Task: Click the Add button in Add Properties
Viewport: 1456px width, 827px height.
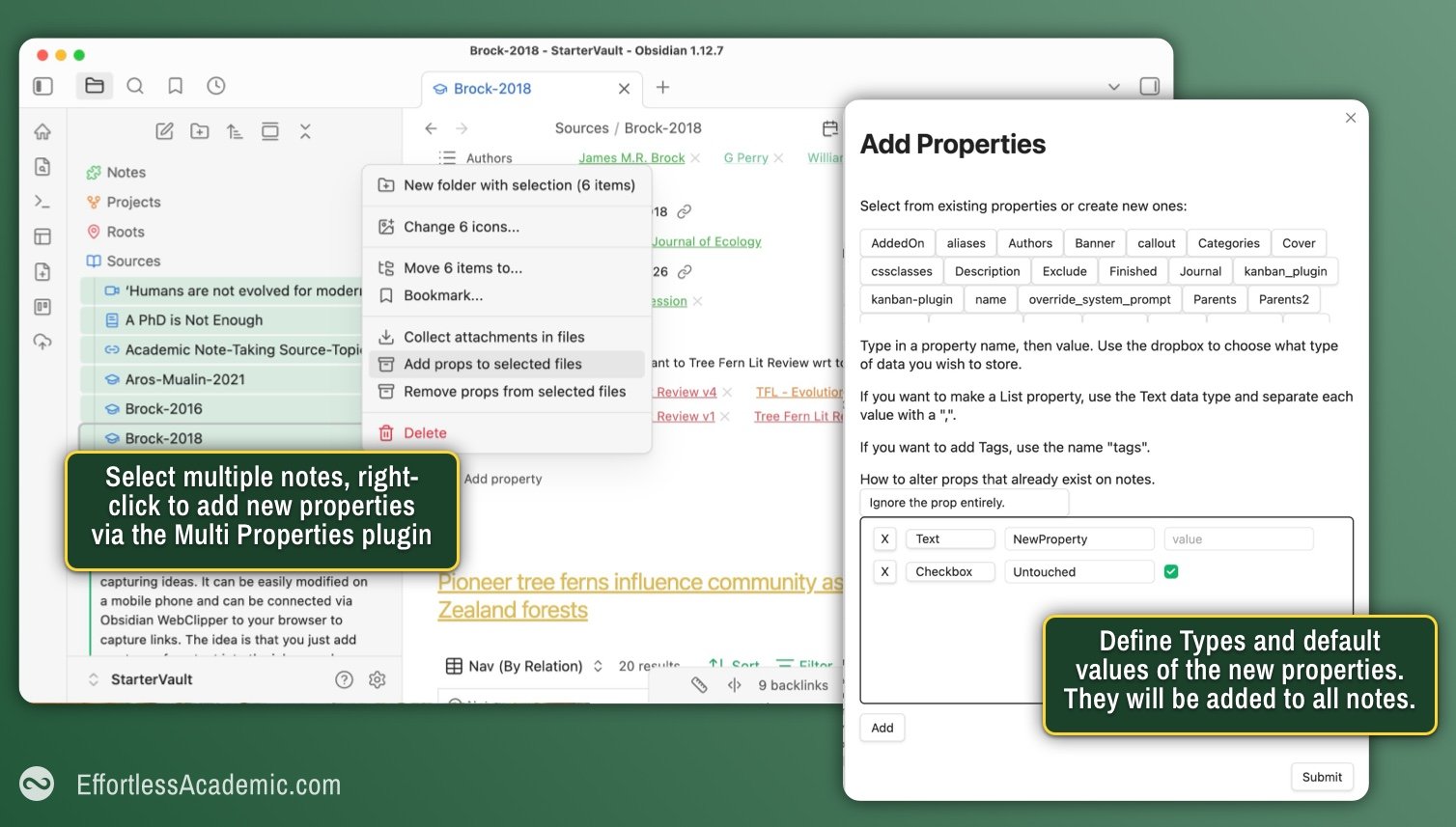Action: tap(882, 728)
